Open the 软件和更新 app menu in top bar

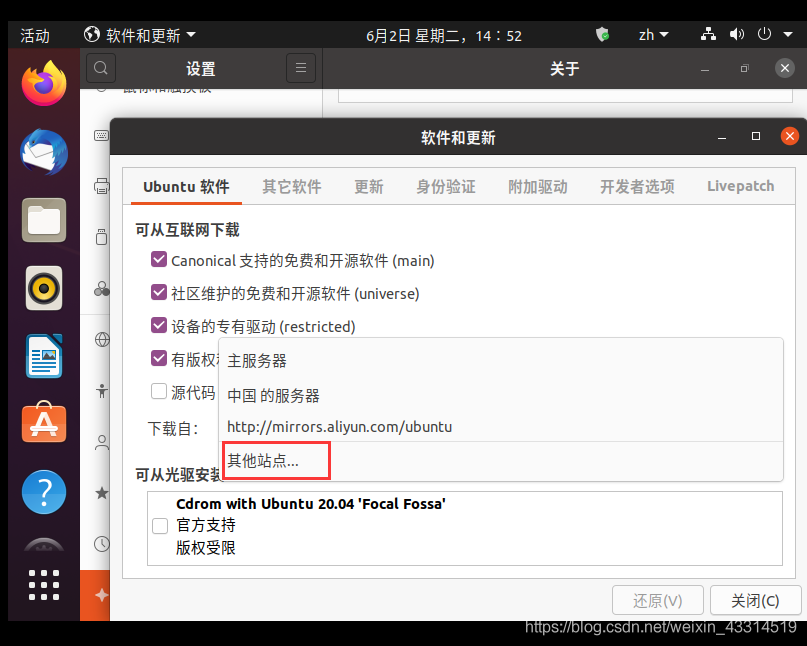click(140, 35)
